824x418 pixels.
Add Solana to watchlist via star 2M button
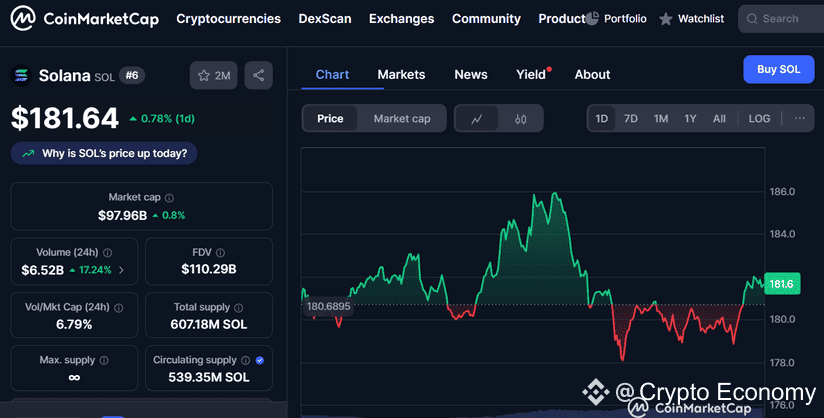213,75
